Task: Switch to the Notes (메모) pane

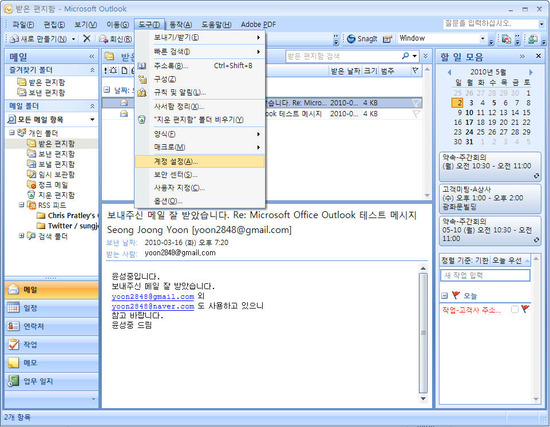Action: coord(52,363)
